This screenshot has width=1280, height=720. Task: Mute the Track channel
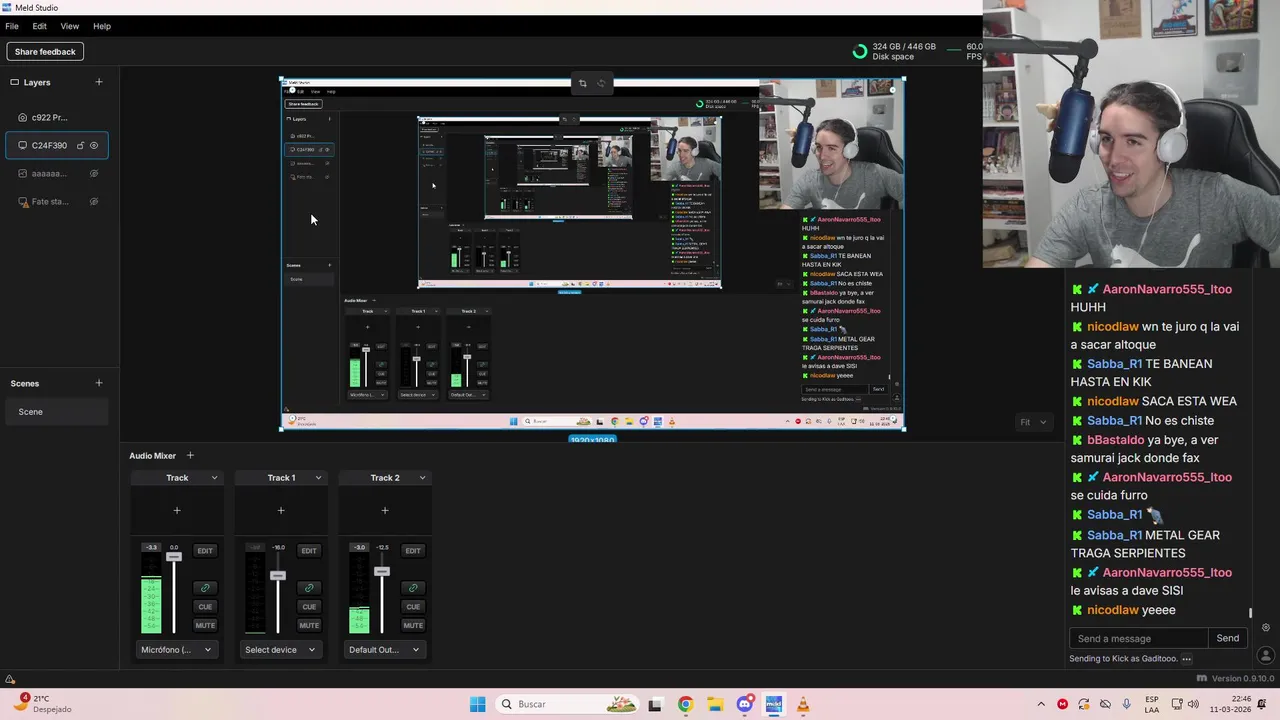click(x=205, y=626)
